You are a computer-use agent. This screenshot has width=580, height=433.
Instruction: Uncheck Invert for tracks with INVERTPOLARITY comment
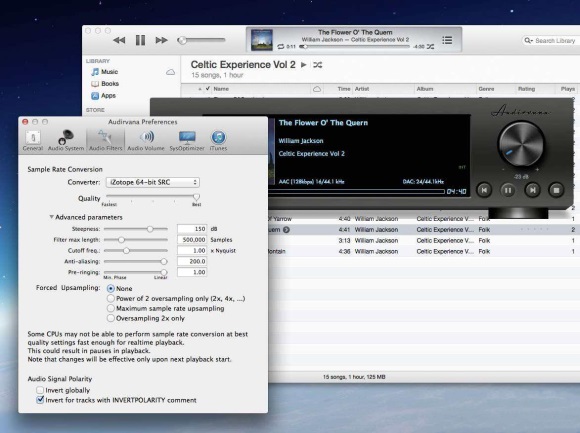(40, 400)
